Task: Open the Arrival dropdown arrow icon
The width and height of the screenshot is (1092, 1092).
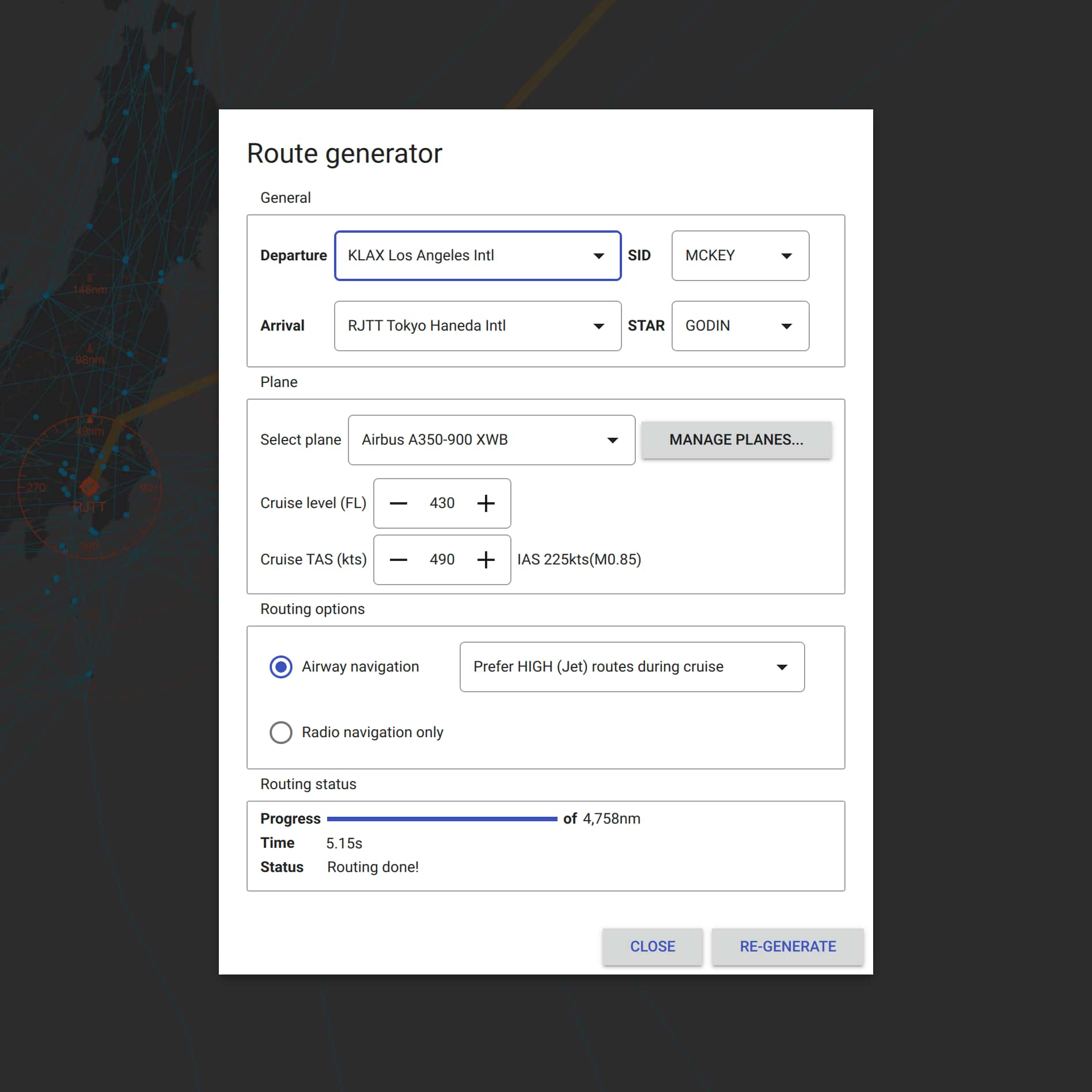Action: 600,326
